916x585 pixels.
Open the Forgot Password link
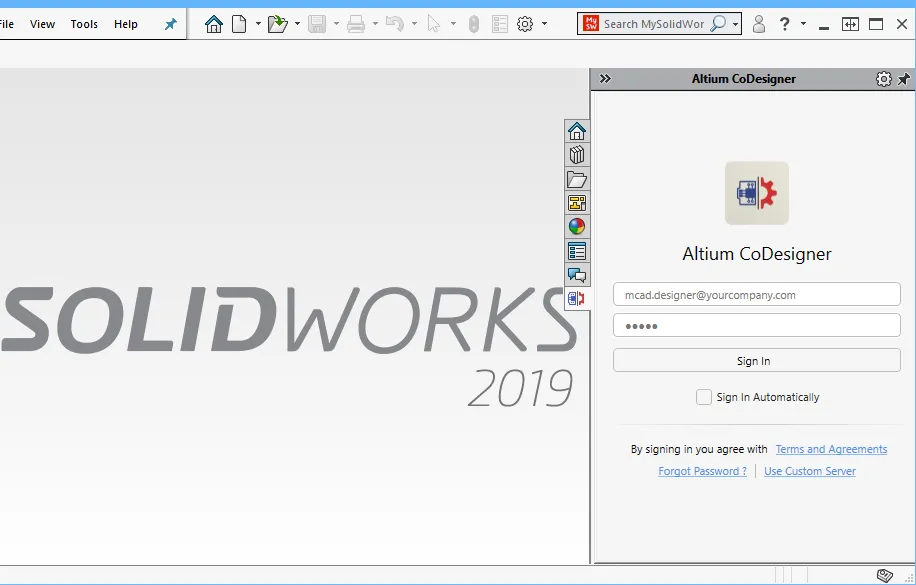click(702, 470)
